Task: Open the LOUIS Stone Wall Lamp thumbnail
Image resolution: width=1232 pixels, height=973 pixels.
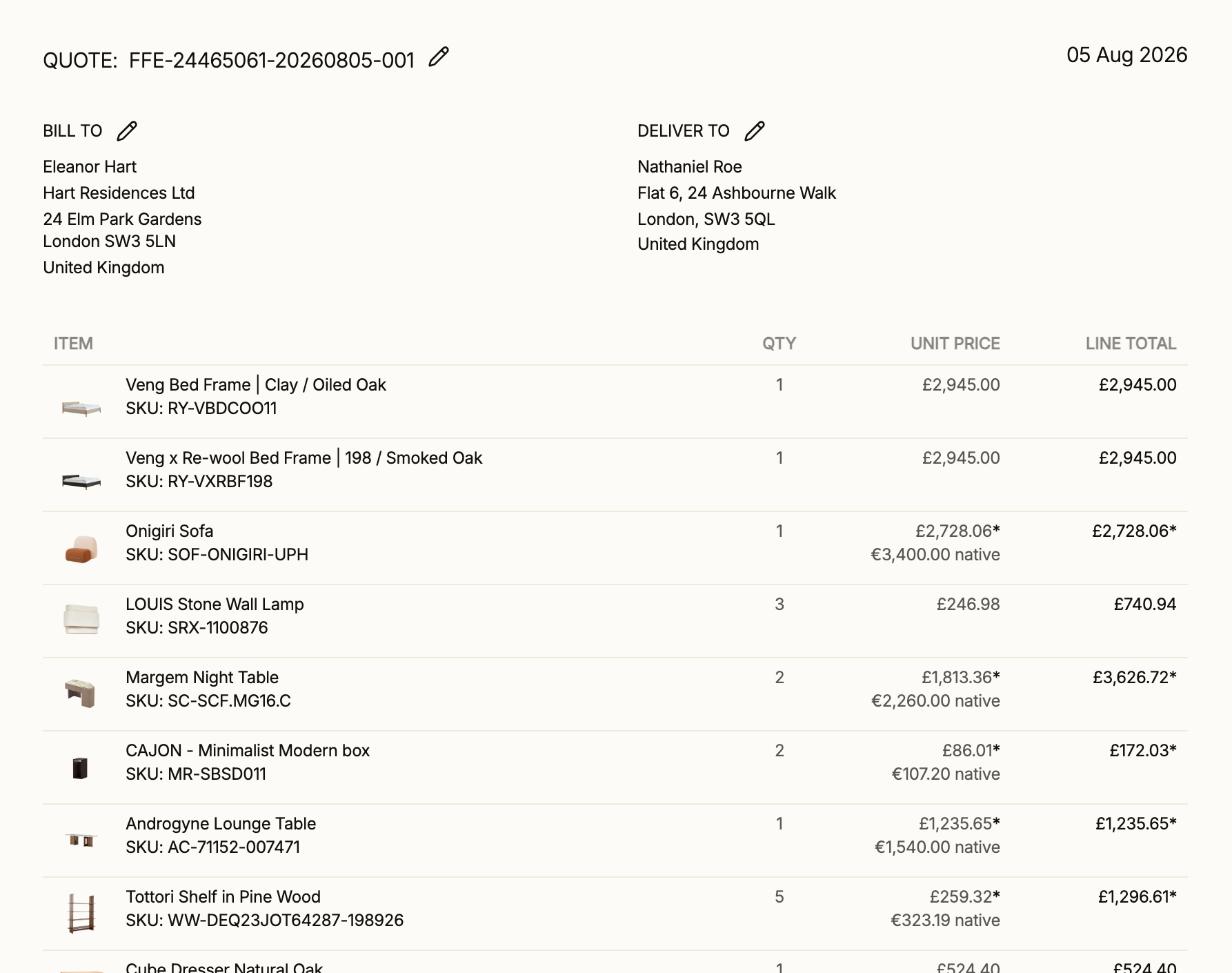Action: tap(81, 619)
